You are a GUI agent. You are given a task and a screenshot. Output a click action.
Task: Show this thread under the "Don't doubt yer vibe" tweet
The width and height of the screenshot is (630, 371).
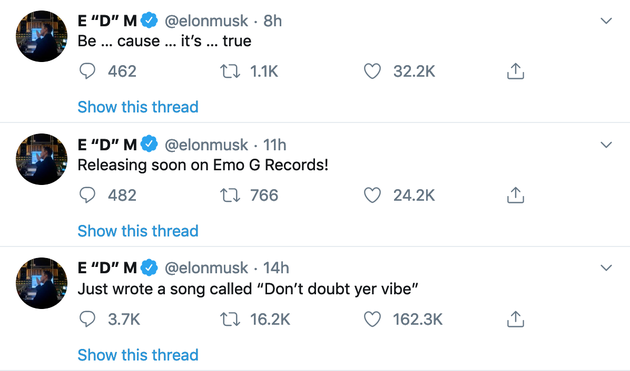pos(138,355)
